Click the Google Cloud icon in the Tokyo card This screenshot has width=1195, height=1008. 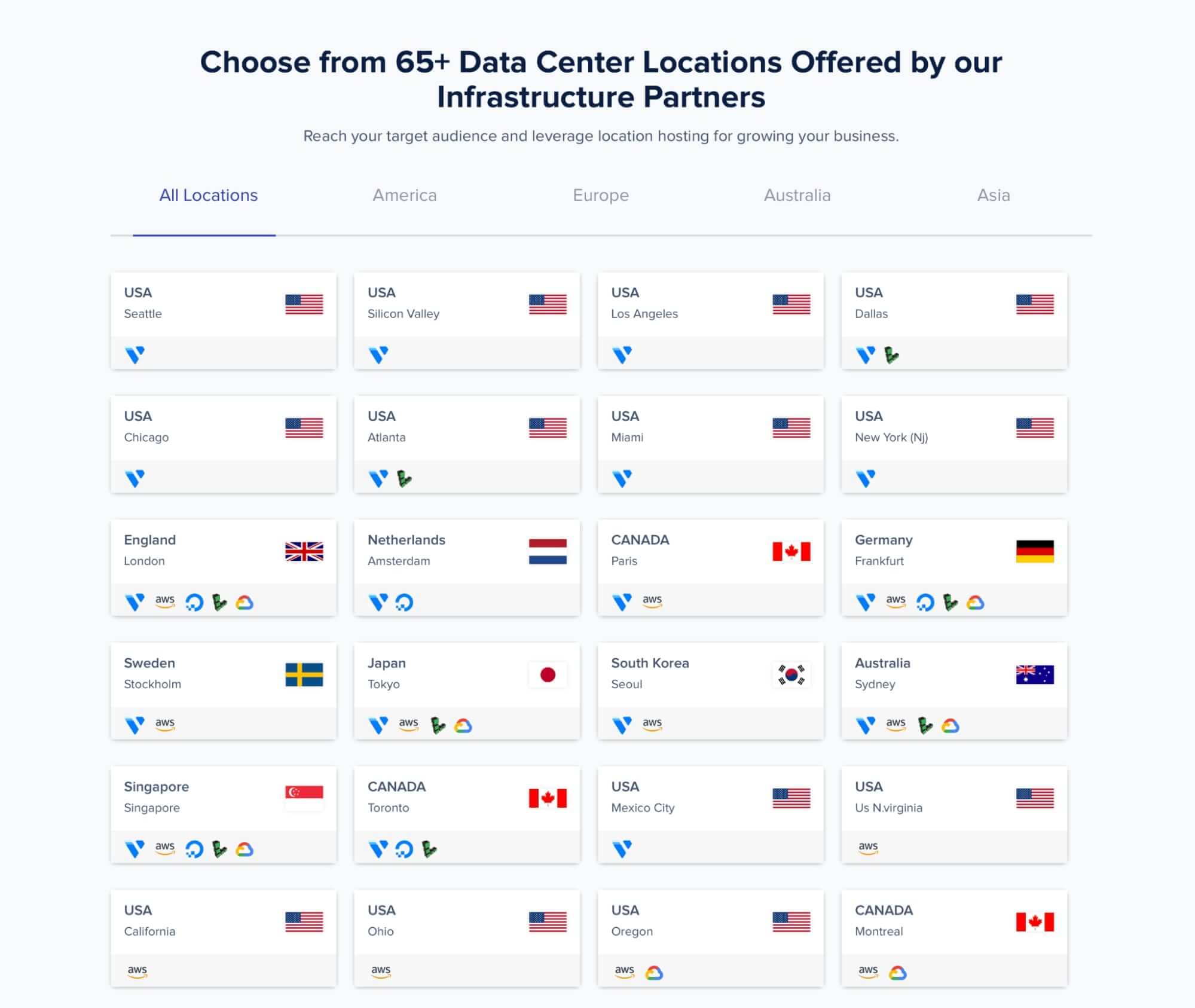click(463, 726)
